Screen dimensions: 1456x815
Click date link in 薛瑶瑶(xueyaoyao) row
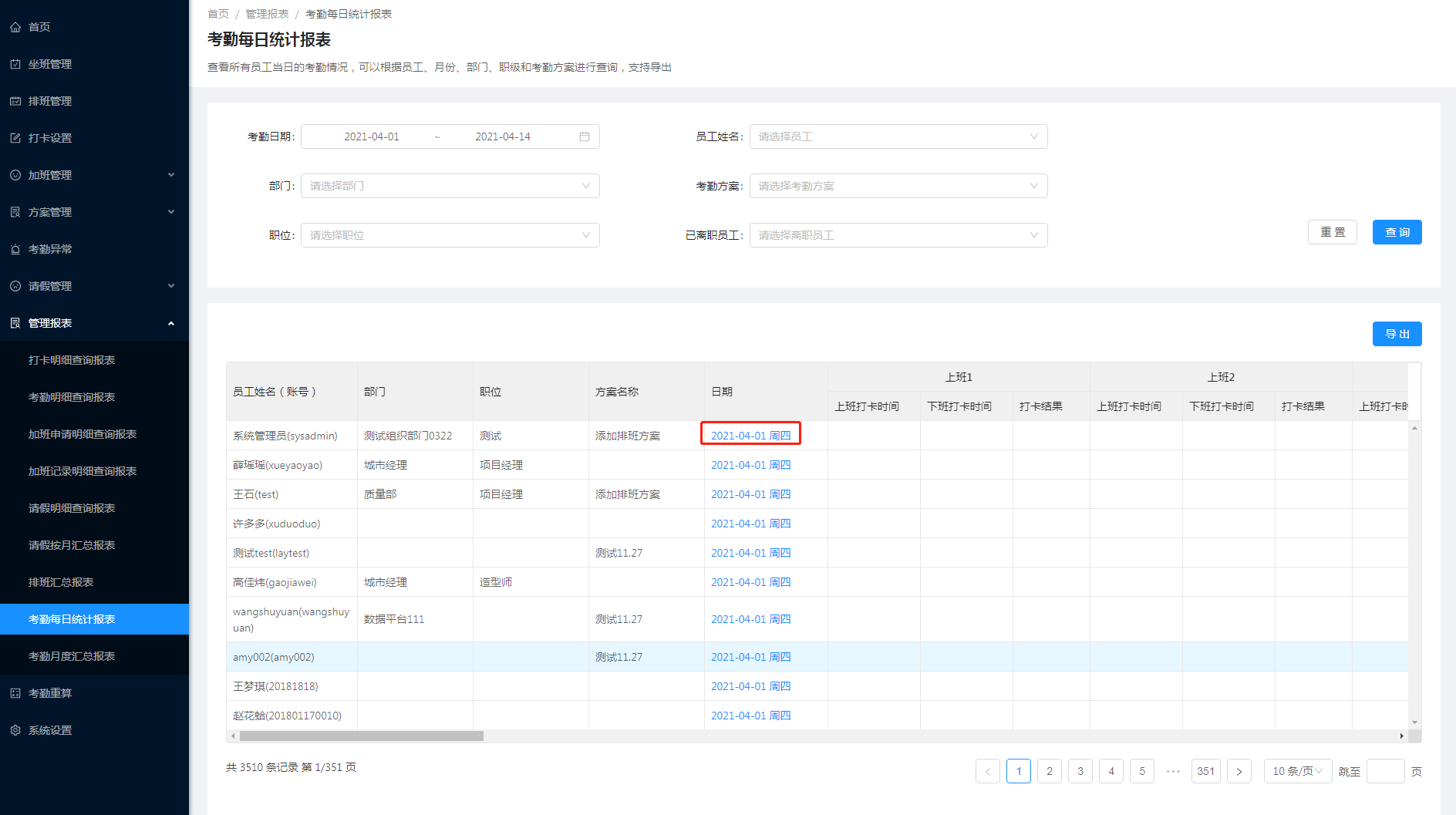coord(750,465)
